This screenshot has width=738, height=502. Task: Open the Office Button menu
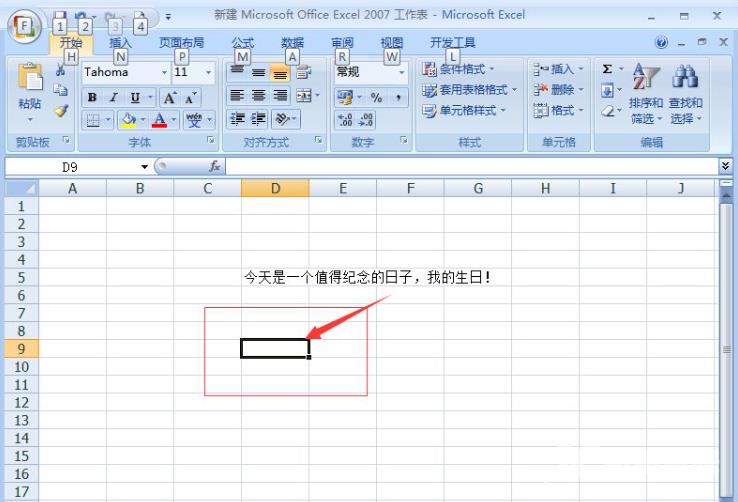[24, 27]
